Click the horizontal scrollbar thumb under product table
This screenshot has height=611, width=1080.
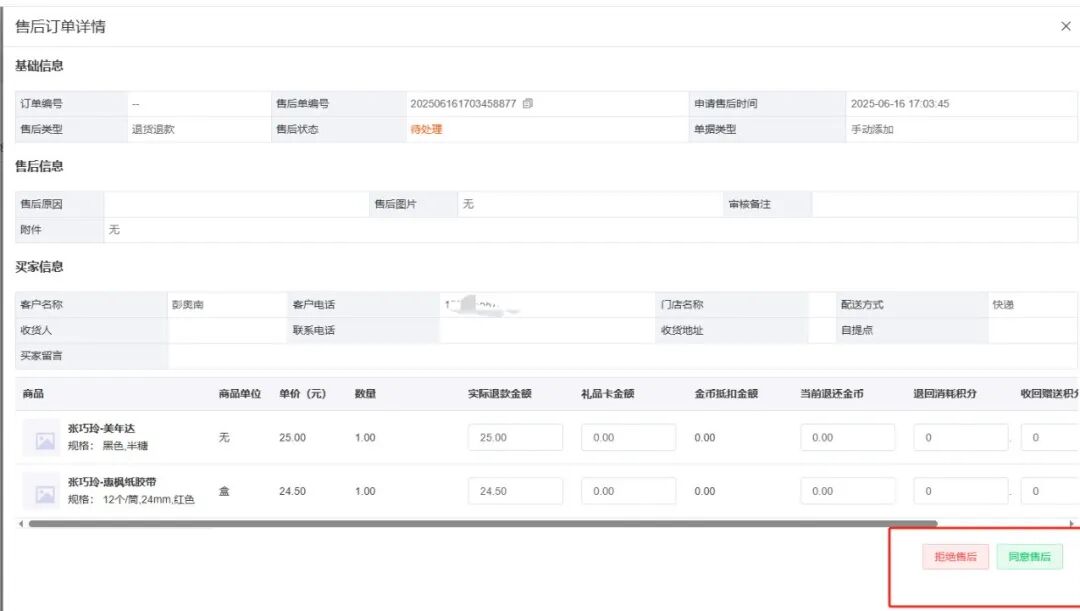(x=483, y=524)
